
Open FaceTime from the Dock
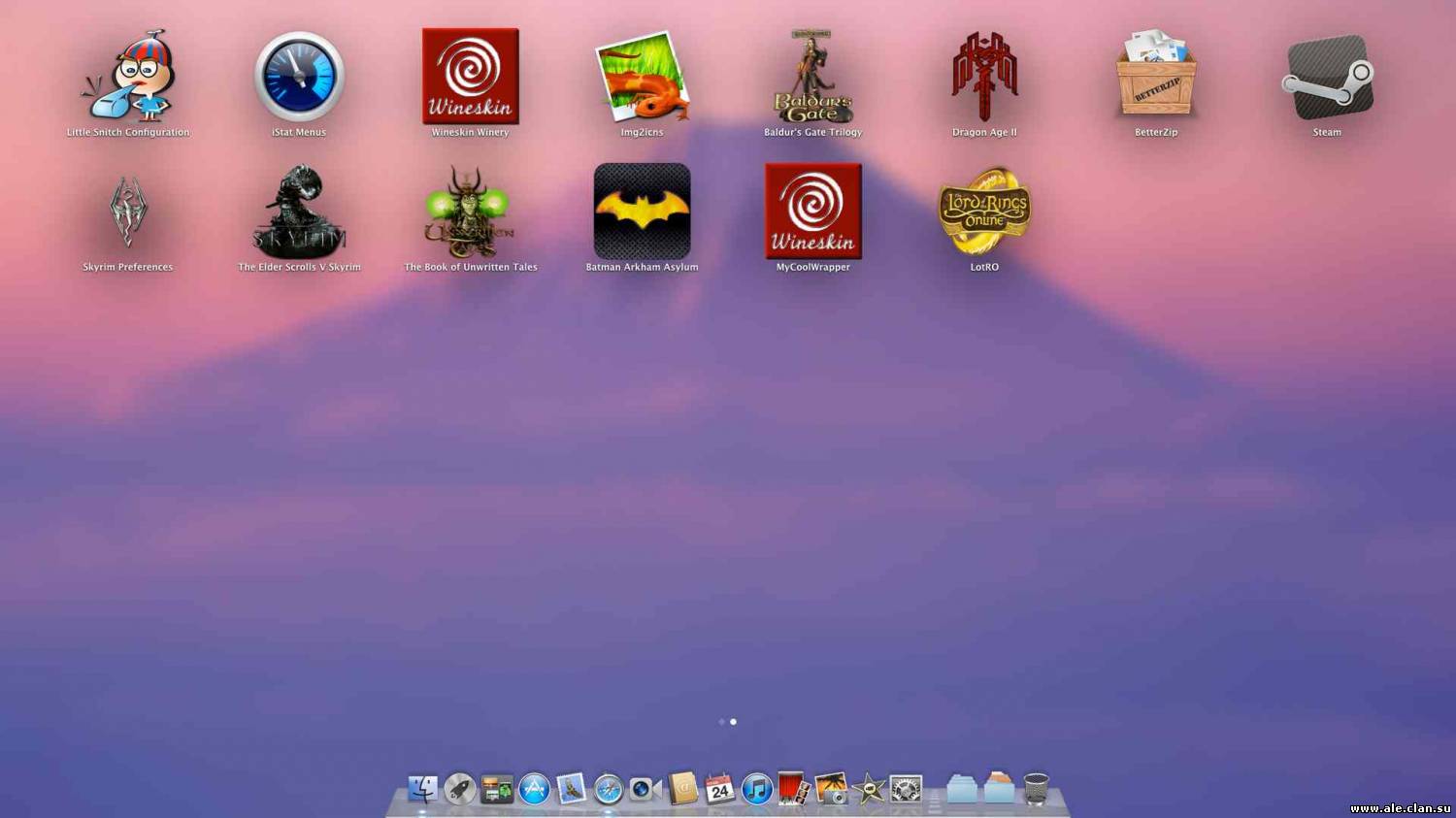pos(645,789)
